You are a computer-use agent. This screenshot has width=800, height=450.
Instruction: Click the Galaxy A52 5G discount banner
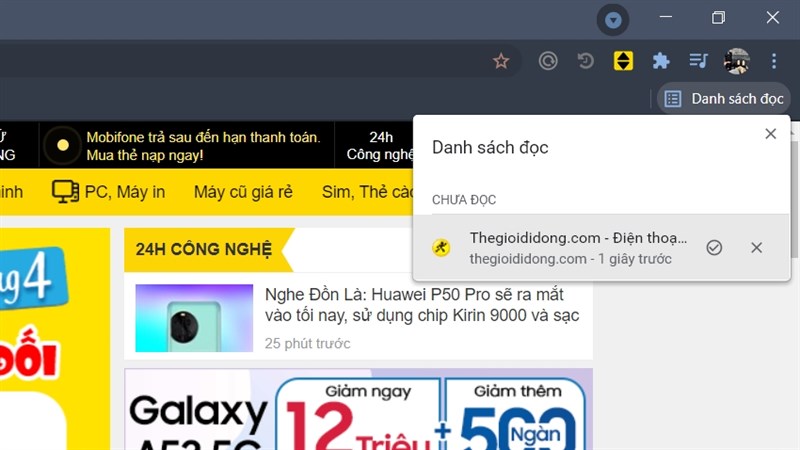(x=359, y=409)
